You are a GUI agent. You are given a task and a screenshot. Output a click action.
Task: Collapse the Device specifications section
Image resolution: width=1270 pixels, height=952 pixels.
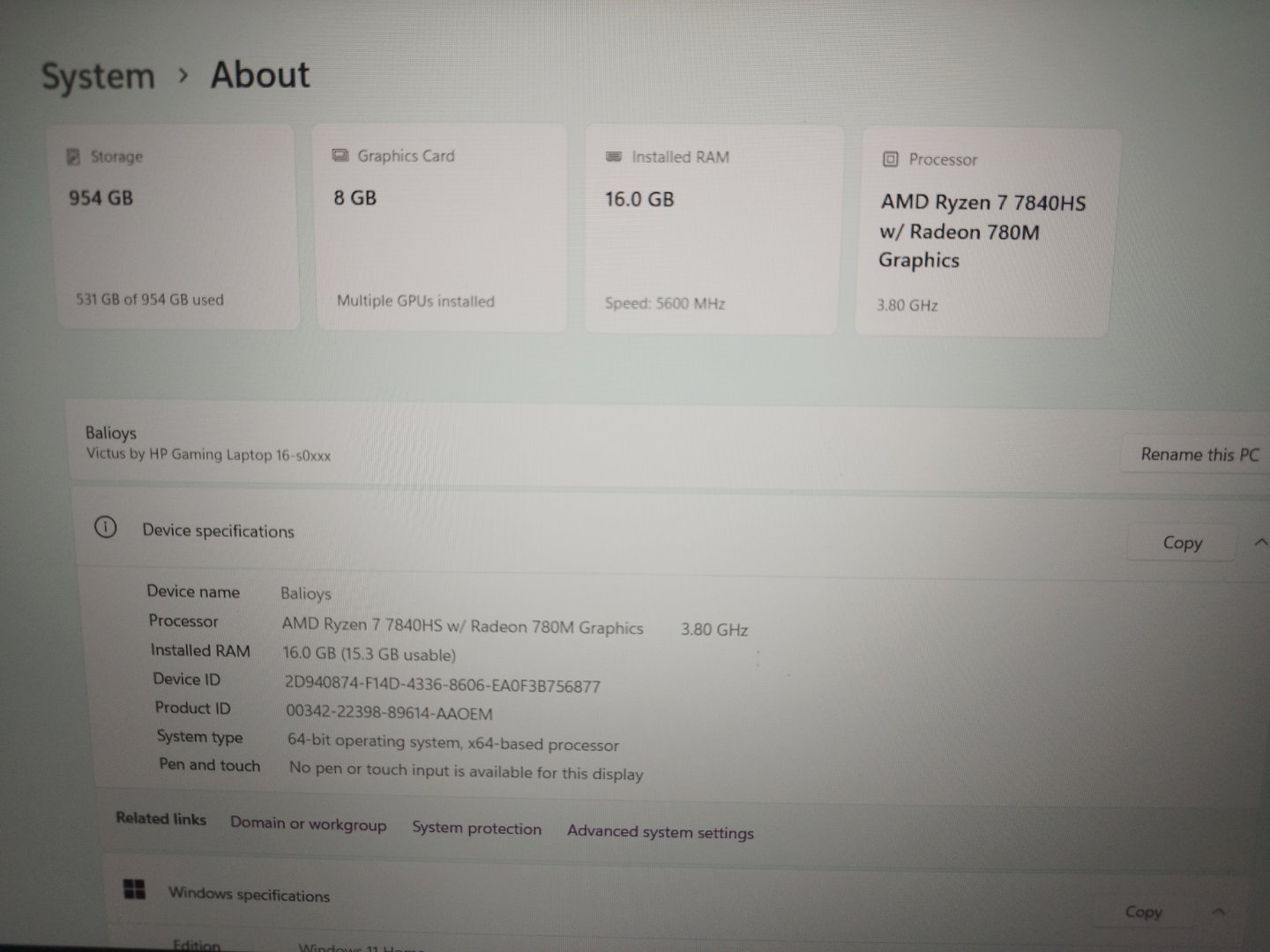click(x=1259, y=542)
